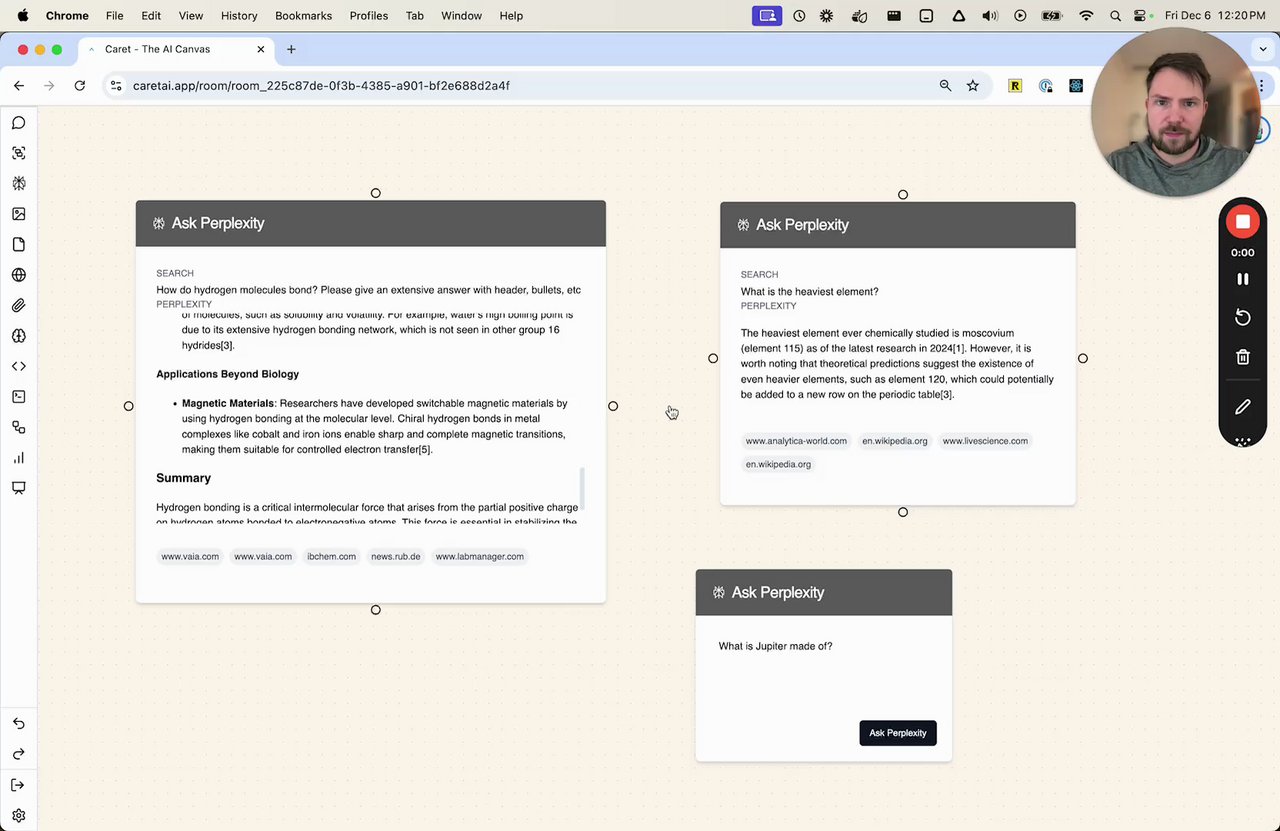Open the ibchem.com source link
The height and width of the screenshot is (831, 1280).
tap(331, 557)
